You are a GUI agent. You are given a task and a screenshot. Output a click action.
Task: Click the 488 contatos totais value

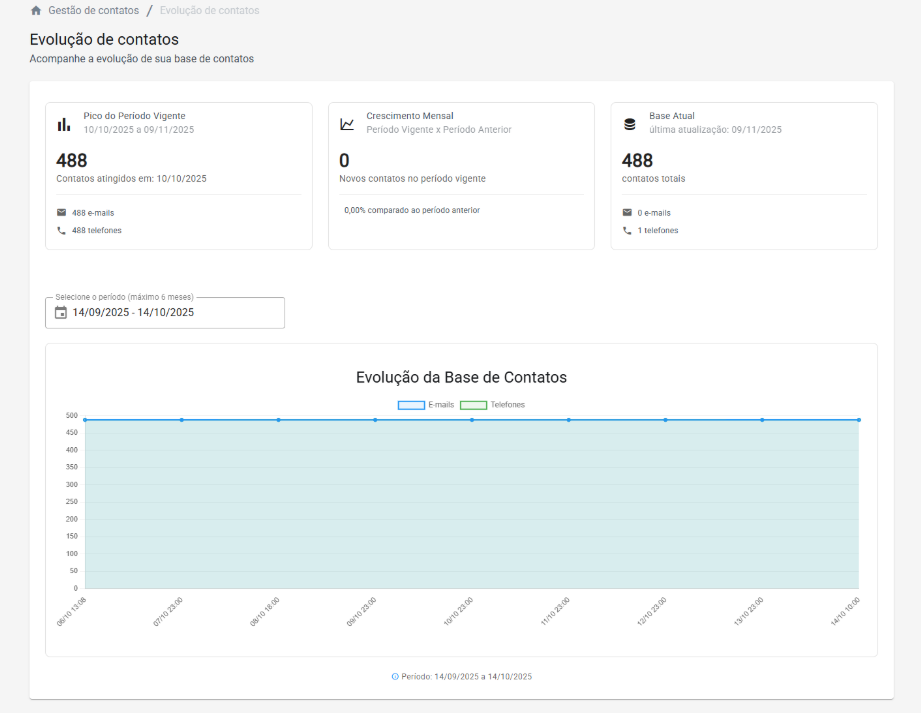tap(637, 160)
